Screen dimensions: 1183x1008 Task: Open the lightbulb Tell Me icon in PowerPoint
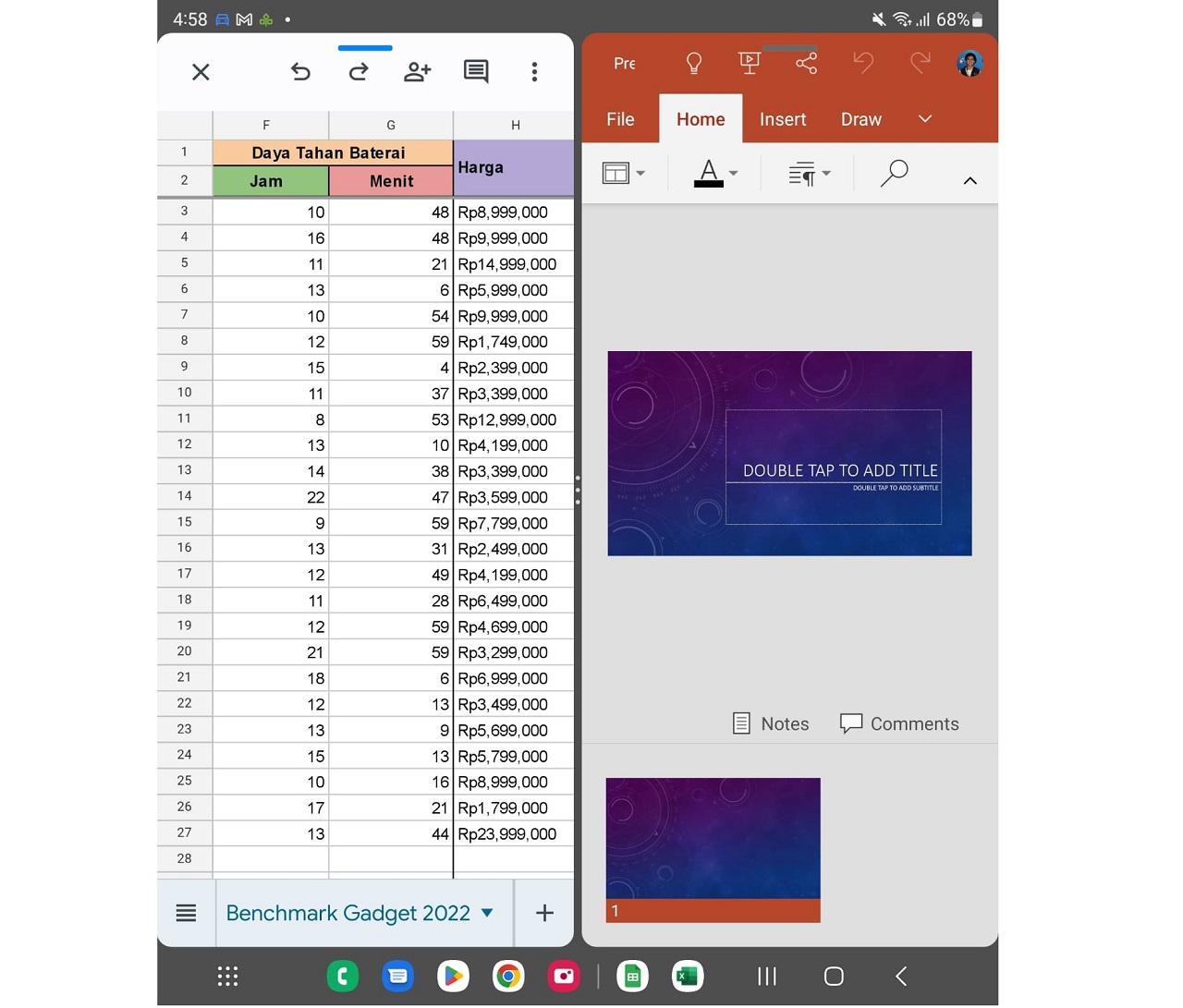694,63
